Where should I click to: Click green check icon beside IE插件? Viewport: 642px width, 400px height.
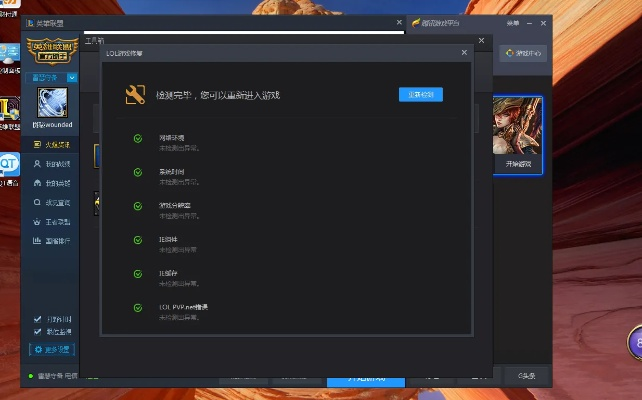(x=138, y=240)
